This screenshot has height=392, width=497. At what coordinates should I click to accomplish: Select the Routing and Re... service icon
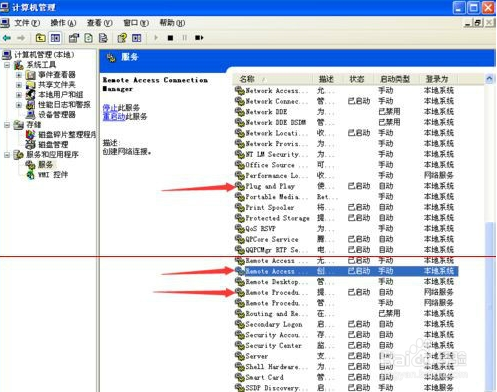[x=240, y=313]
